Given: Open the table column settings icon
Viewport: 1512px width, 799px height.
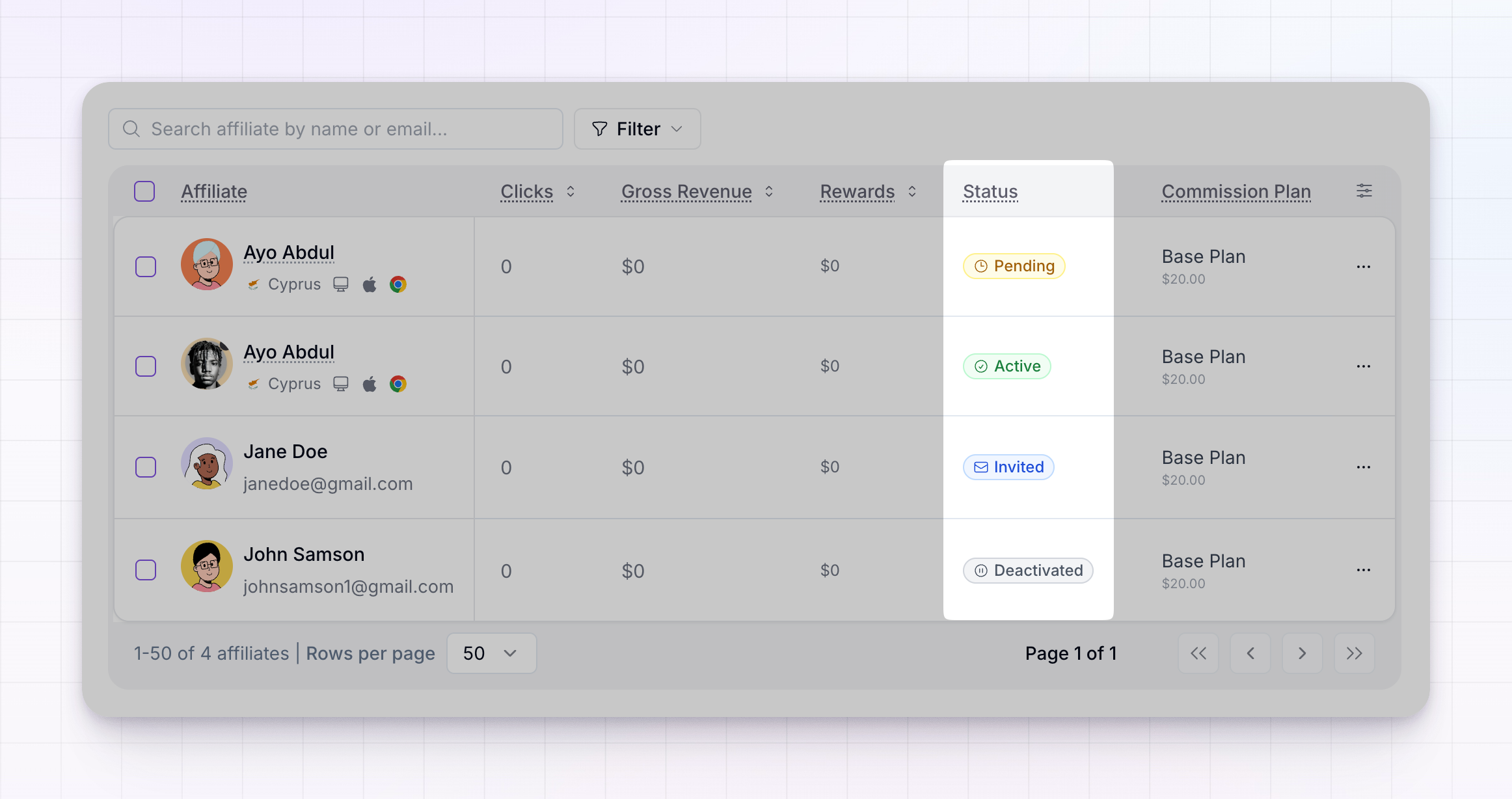Looking at the screenshot, I should point(1364,191).
